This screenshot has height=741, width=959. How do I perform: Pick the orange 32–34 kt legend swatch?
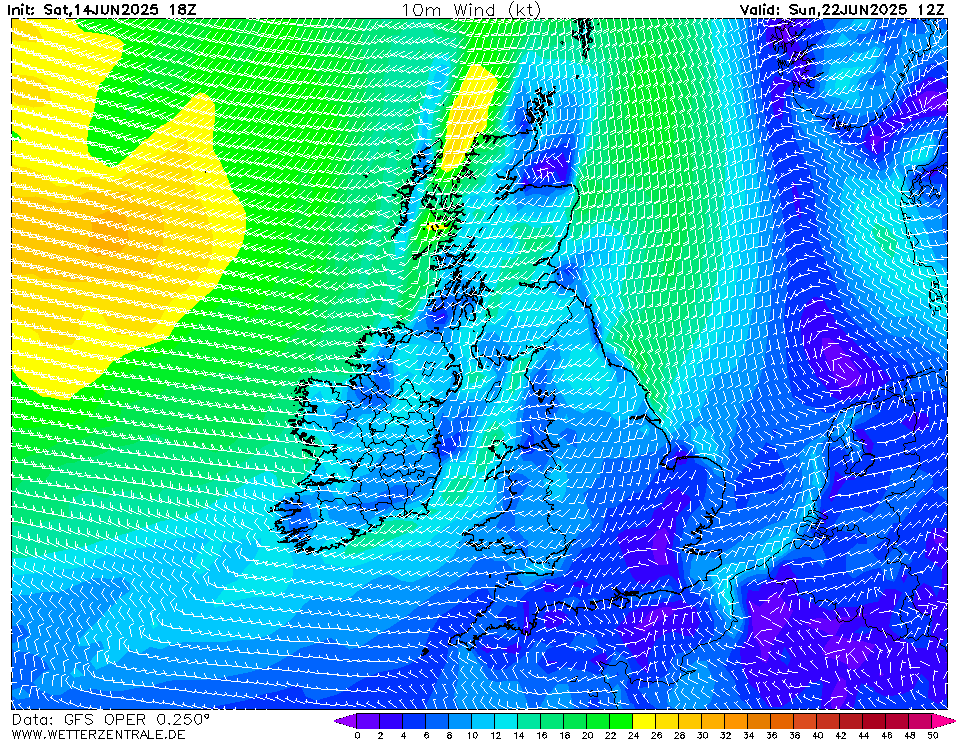pyautogui.click(x=736, y=721)
